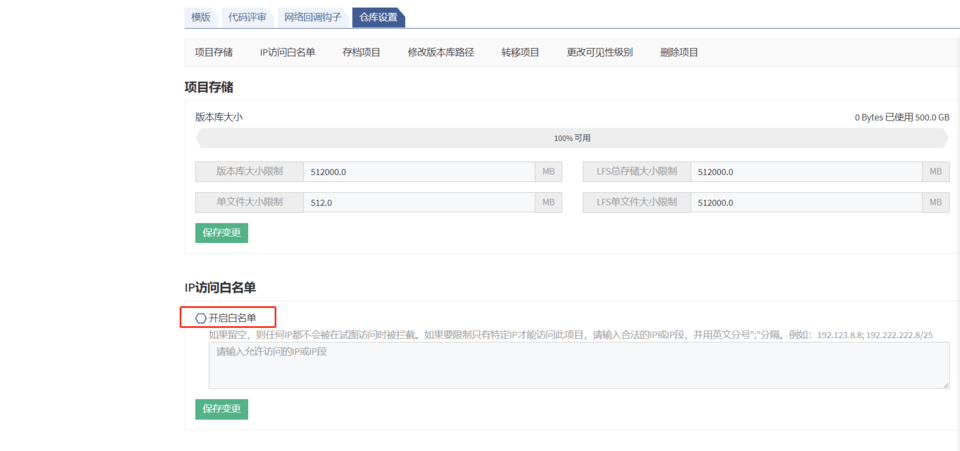This screenshot has width=960, height=451.
Task: Focus the 版本库大小限制 input field
Action: click(x=420, y=172)
